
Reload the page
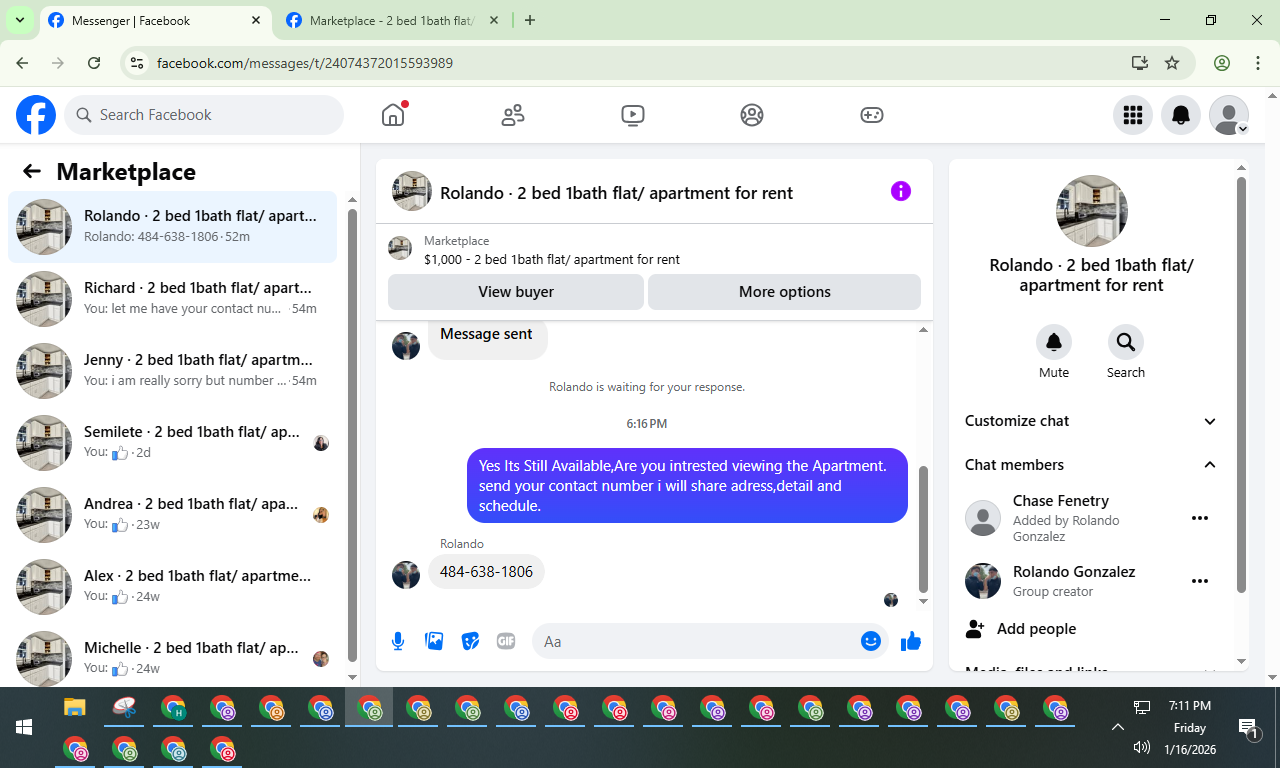click(x=94, y=63)
